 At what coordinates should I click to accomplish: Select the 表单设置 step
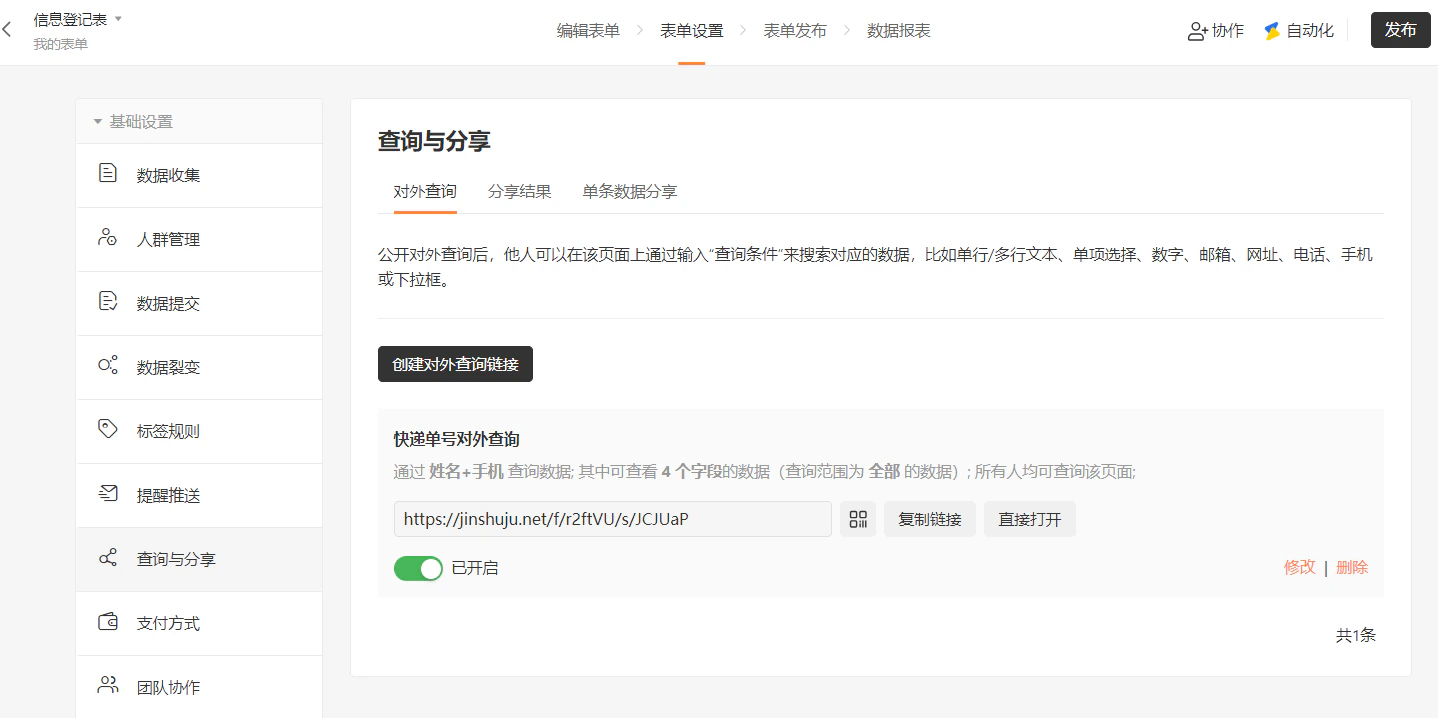tap(691, 31)
